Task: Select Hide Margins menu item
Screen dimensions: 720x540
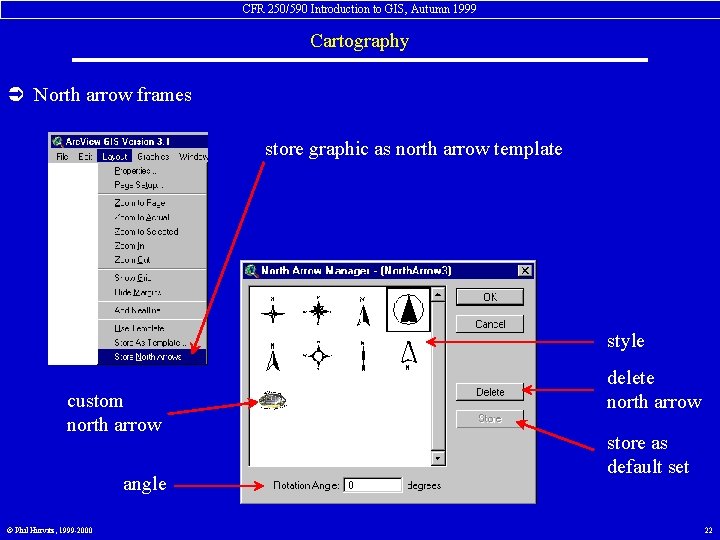Action: point(152,292)
